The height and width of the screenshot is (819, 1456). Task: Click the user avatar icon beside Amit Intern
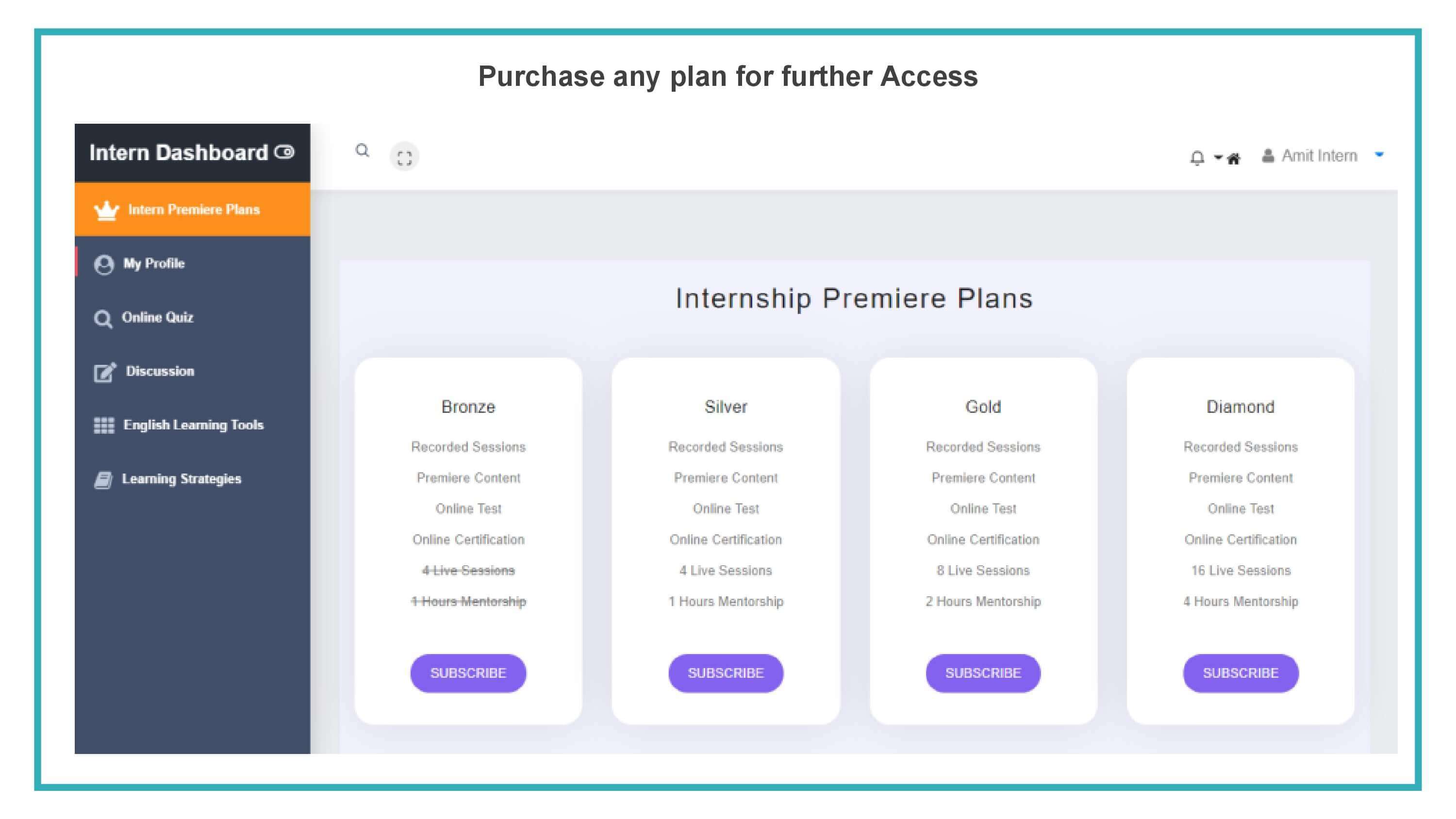click(x=1268, y=155)
